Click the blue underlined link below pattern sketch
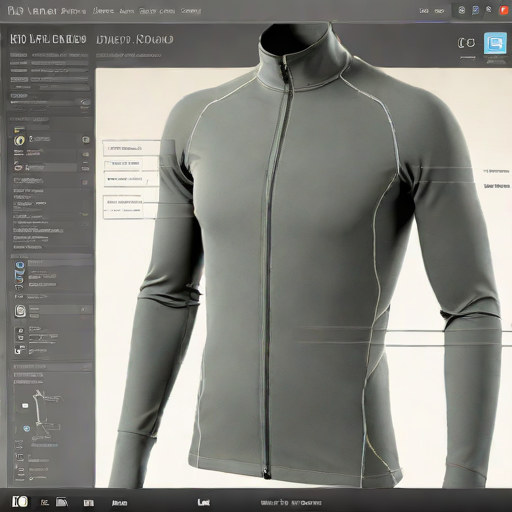The height and width of the screenshot is (512, 512). [x=45, y=445]
